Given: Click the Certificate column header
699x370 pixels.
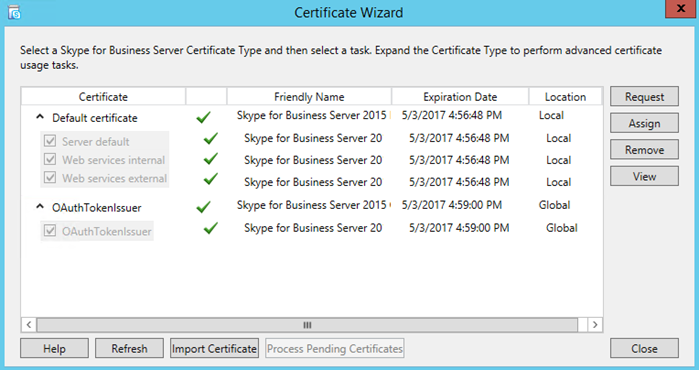Looking at the screenshot, I should coord(103,97).
